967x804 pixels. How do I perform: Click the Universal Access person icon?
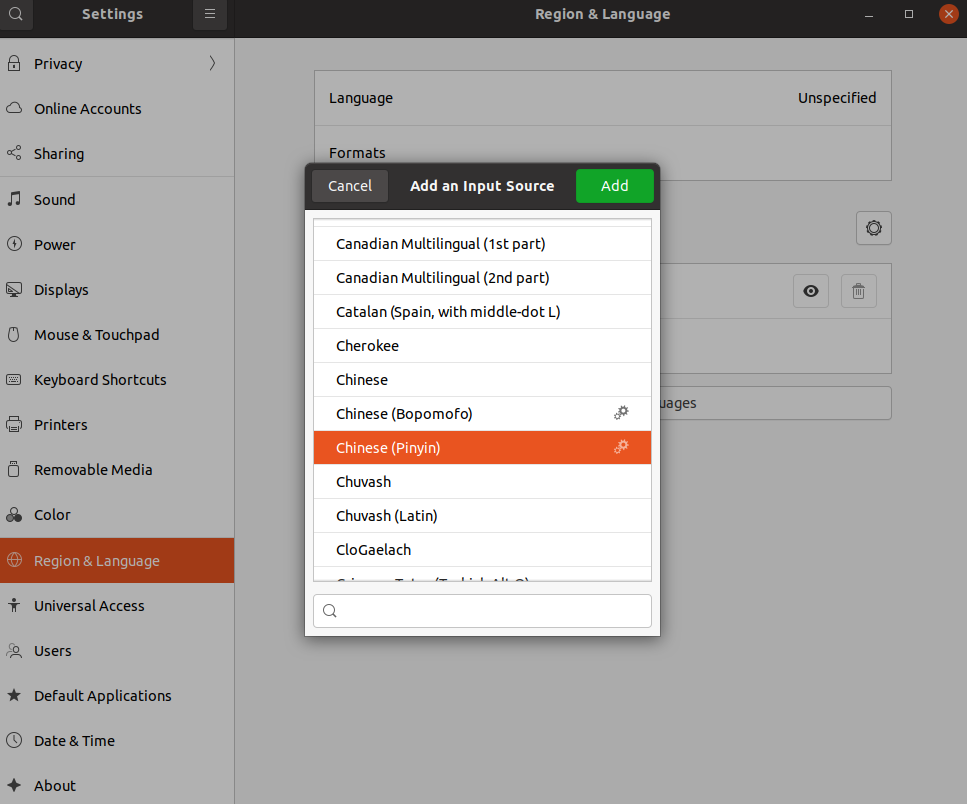(x=14, y=605)
